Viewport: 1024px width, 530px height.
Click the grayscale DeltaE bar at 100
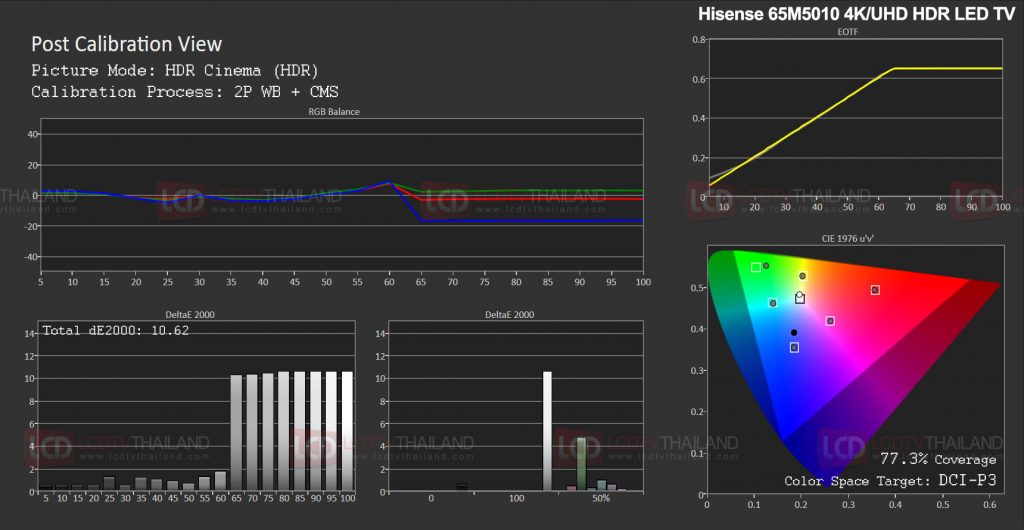pos(347,431)
